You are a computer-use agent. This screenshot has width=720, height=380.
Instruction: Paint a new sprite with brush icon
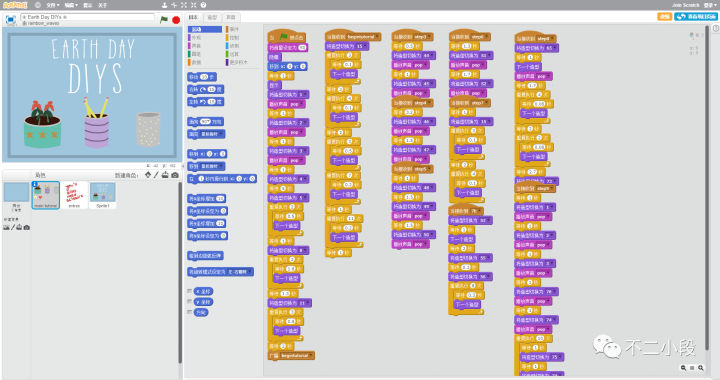(x=156, y=175)
